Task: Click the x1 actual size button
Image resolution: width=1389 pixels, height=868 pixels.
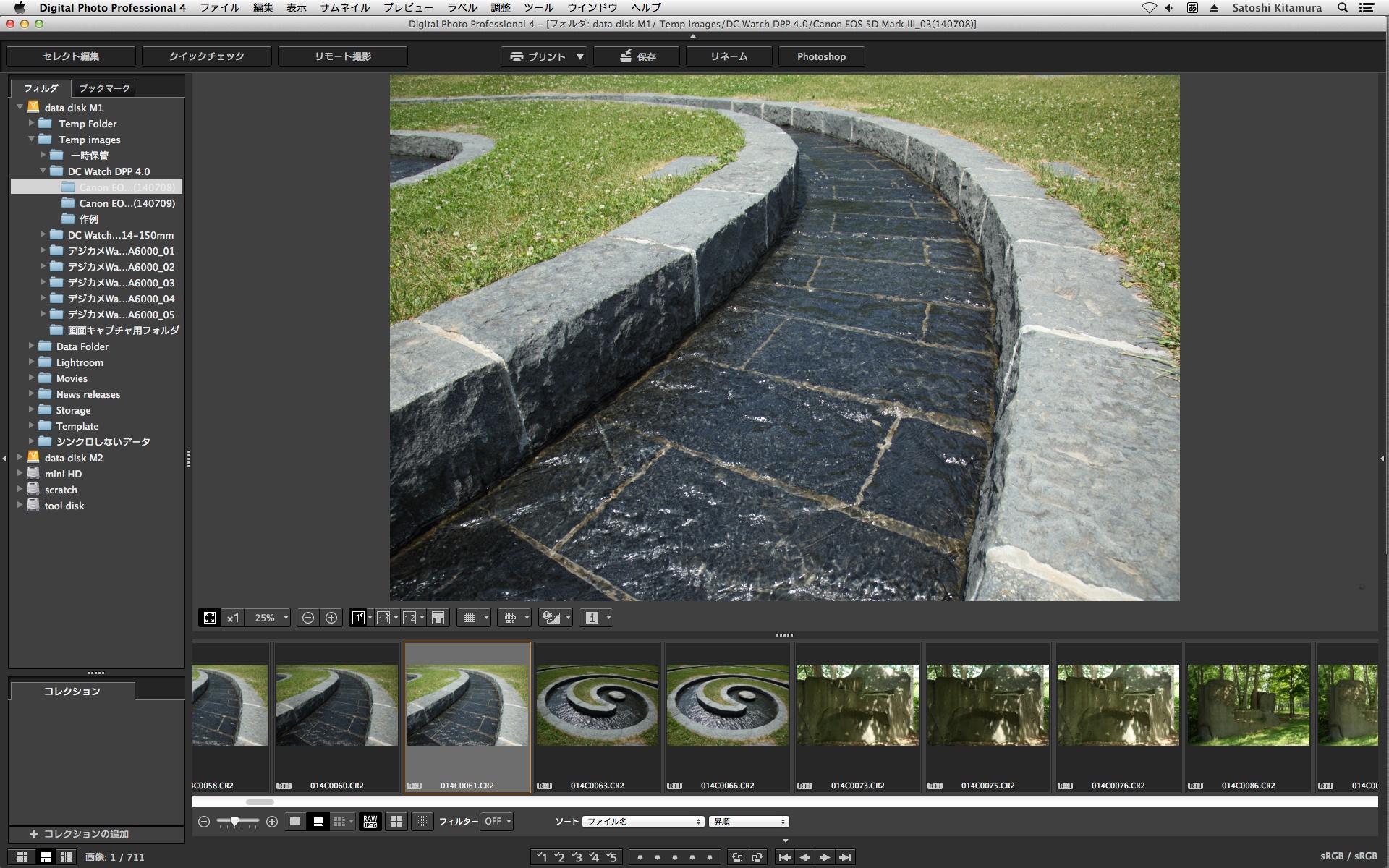Action: click(232, 618)
